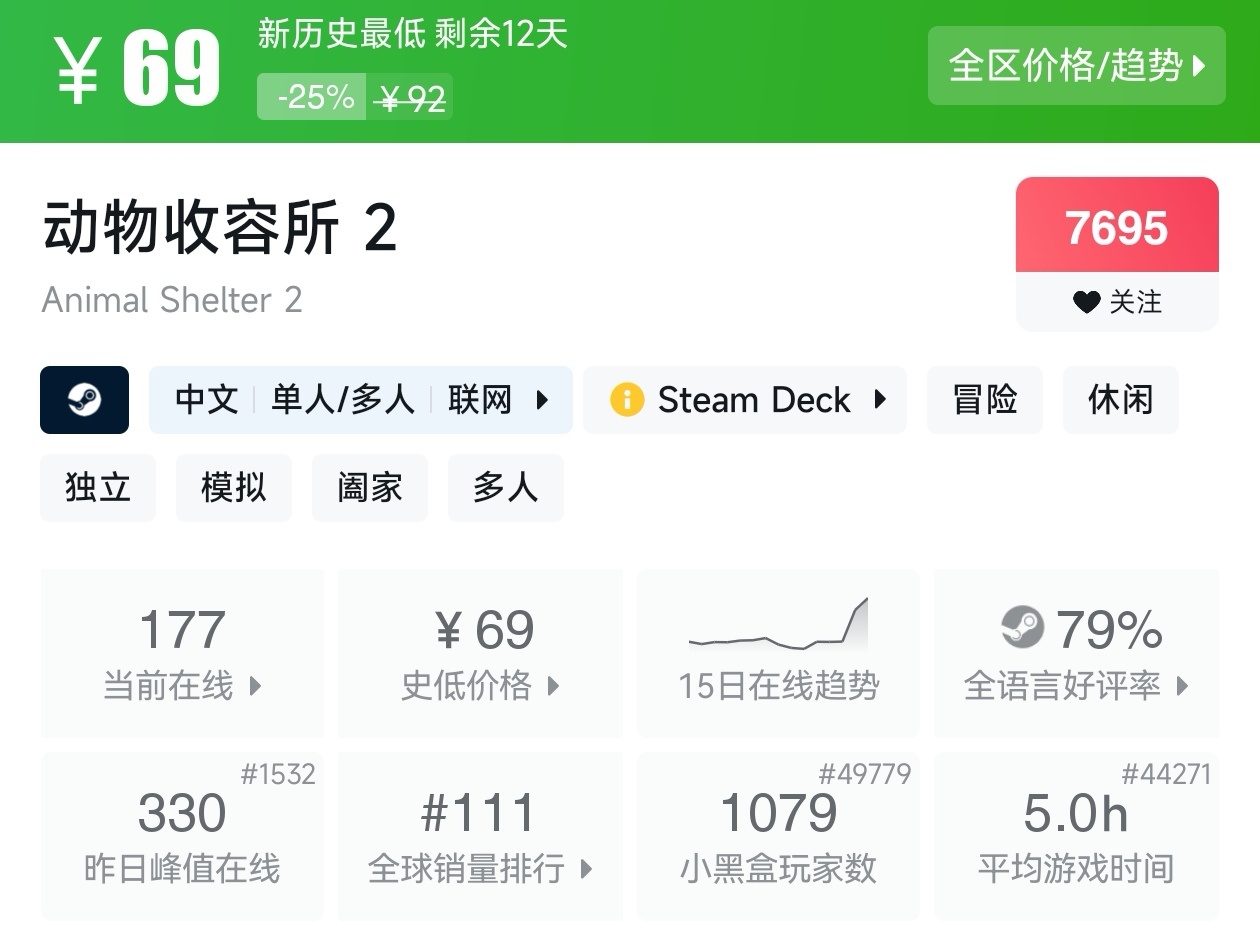This screenshot has width=1260, height=928.
Task: Click the heart icon to follow
Action: click(1086, 302)
